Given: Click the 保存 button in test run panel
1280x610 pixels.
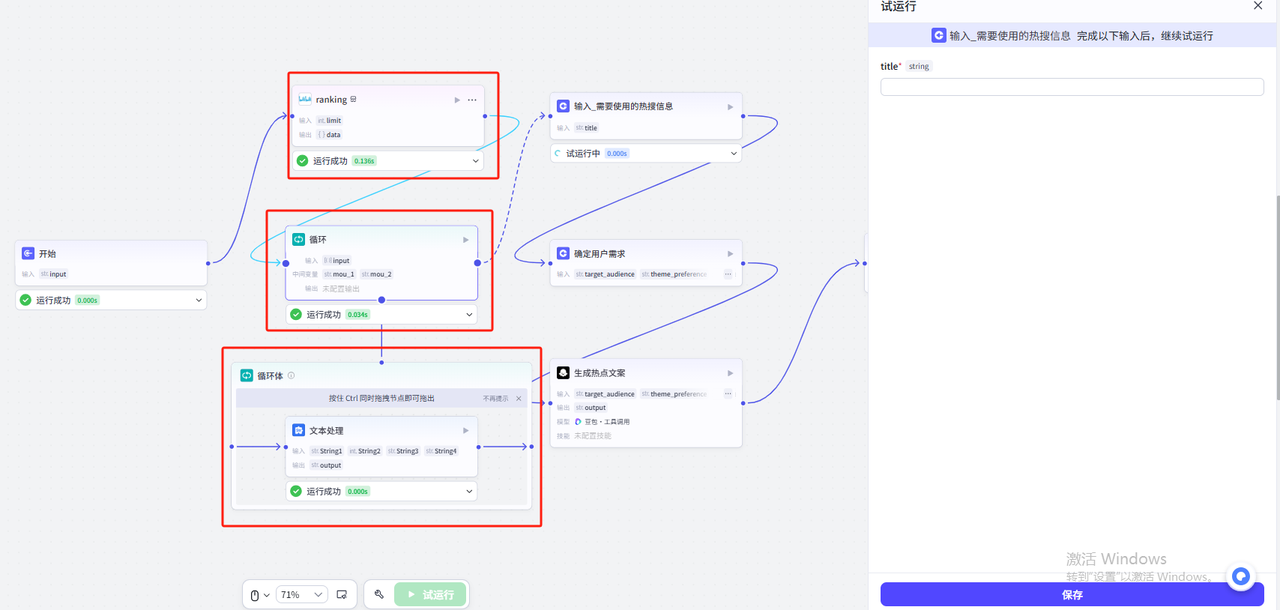Looking at the screenshot, I should (x=1072, y=595).
